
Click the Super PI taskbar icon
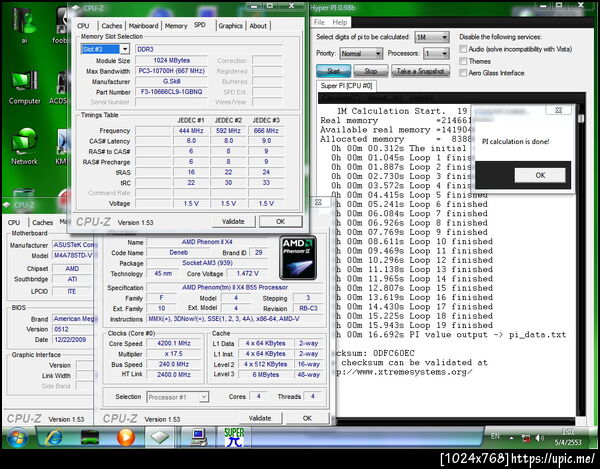click(x=234, y=437)
